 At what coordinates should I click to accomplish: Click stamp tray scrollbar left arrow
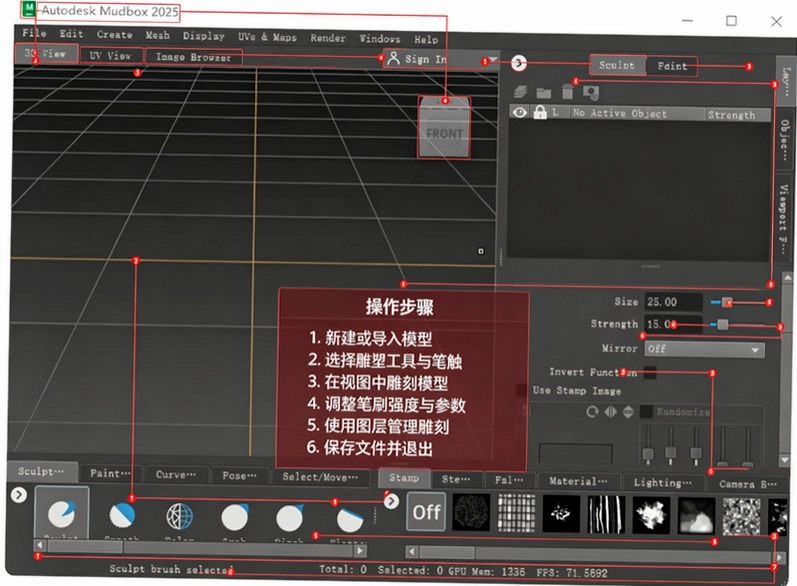click(x=412, y=551)
